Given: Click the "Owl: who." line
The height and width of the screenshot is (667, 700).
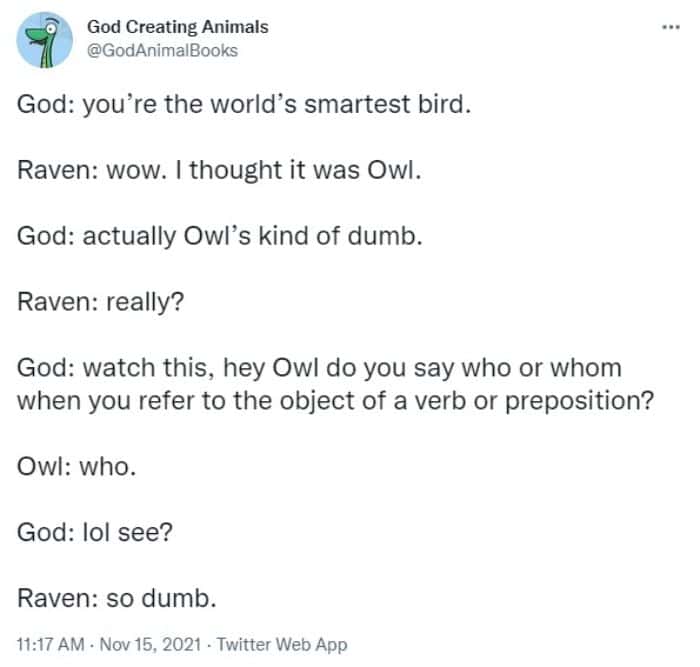Looking at the screenshot, I should [76, 467].
